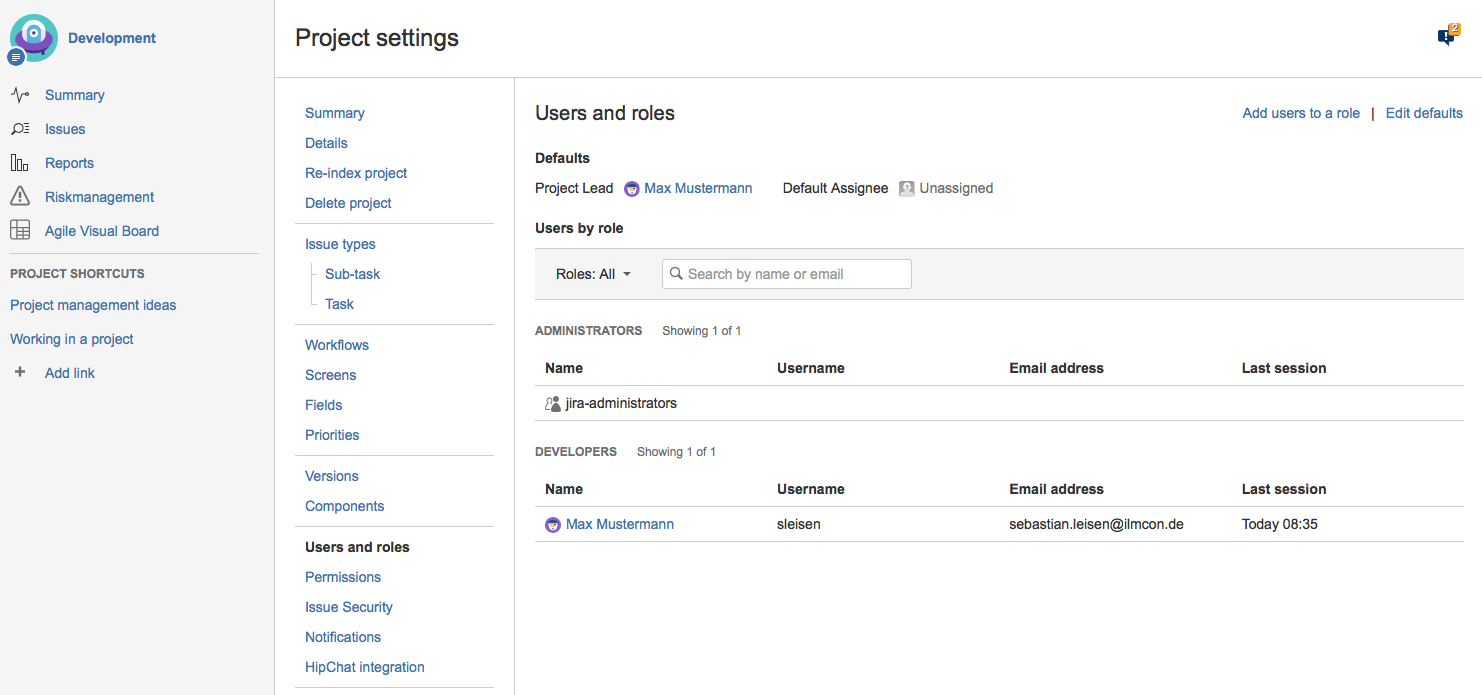Click the help icon with notification badge
Screen dimensions: 1482x695
pyautogui.click(x=1447, y=35)
